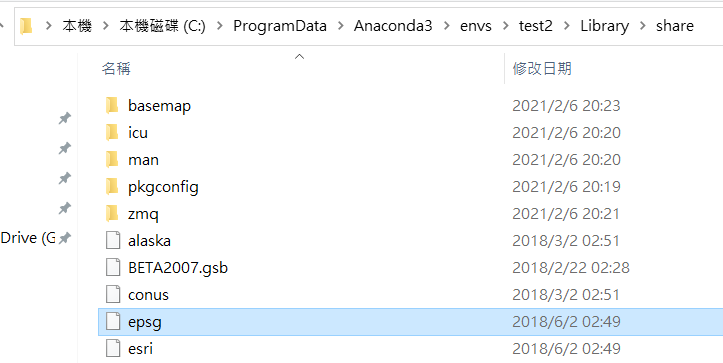Expand the chevron after ProgramData in path
The height and width of the screenshot is (363, 723).
pyautogui.click(x=341, y=26)
